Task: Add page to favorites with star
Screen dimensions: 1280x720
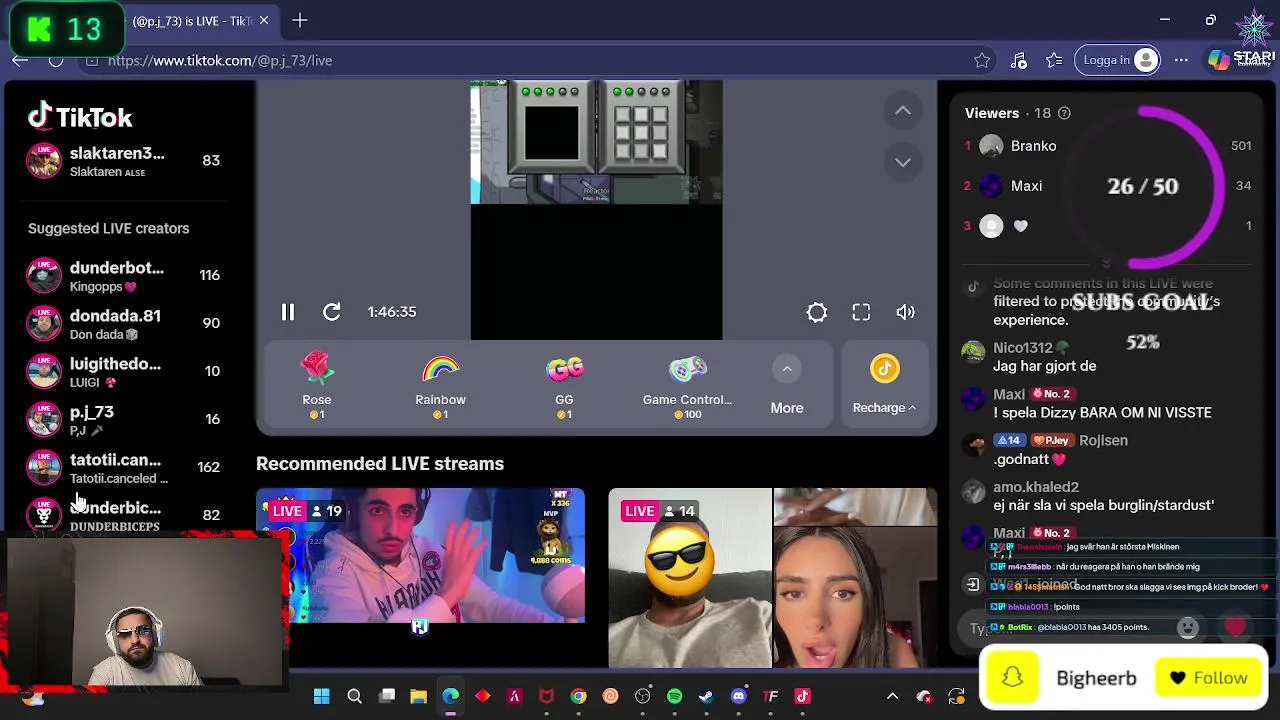Action: coord(982,60)
